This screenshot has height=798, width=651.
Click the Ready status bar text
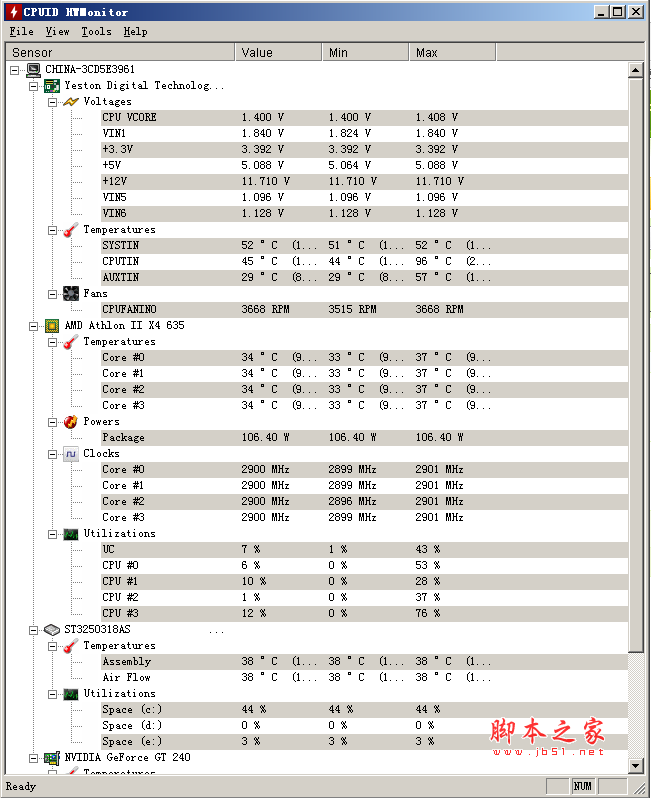click(x=21, y=787)
